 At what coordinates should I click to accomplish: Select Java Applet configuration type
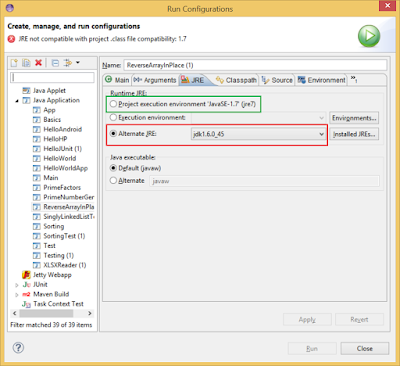click(x=49, y=91)
